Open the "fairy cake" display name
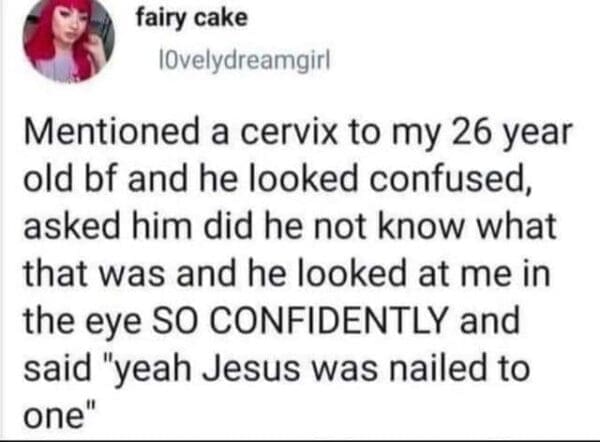 click(184, 21)
